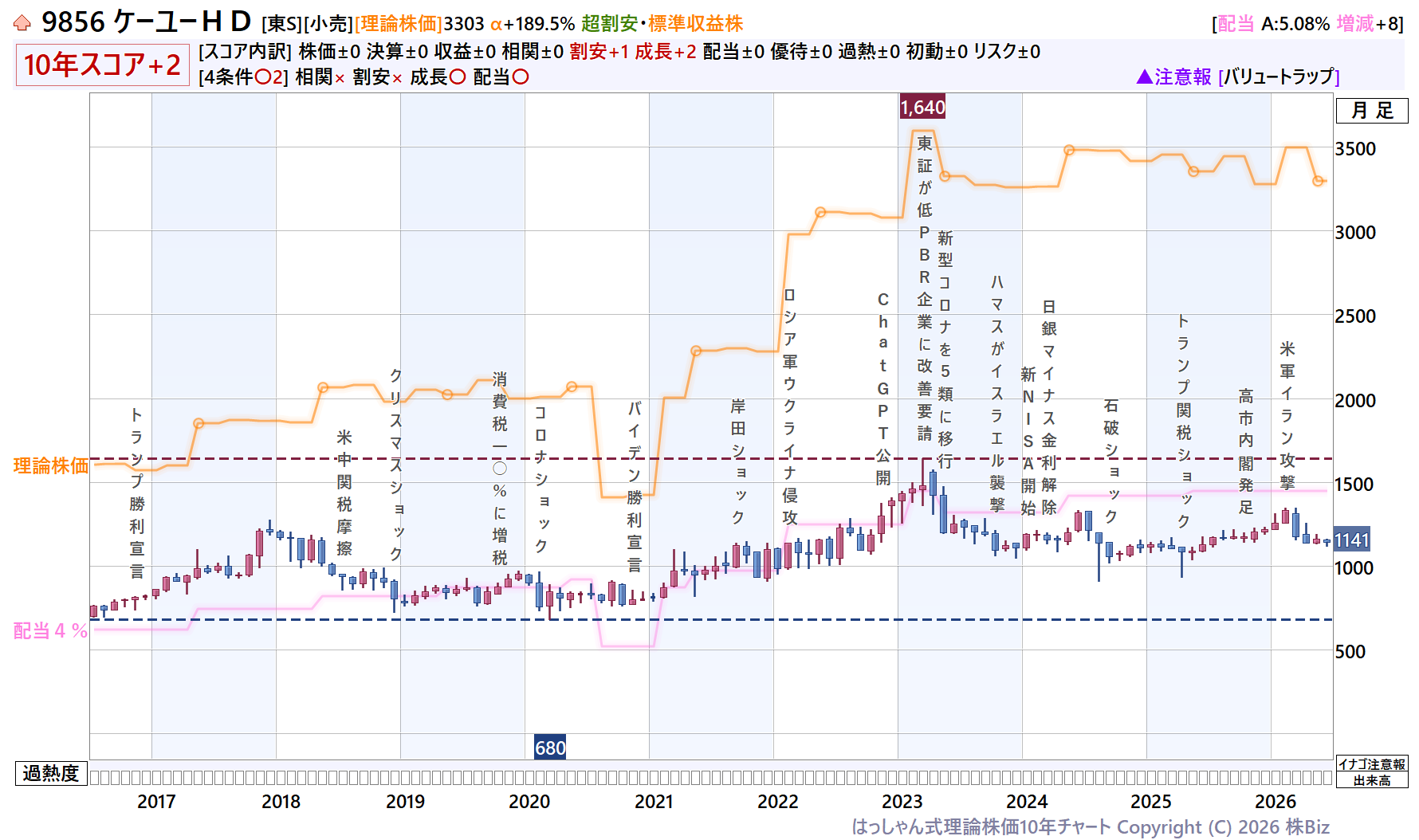Click the ChatGPT公開 event annotation
This screenshot has height=840, width=1419.
click(883, 388)
